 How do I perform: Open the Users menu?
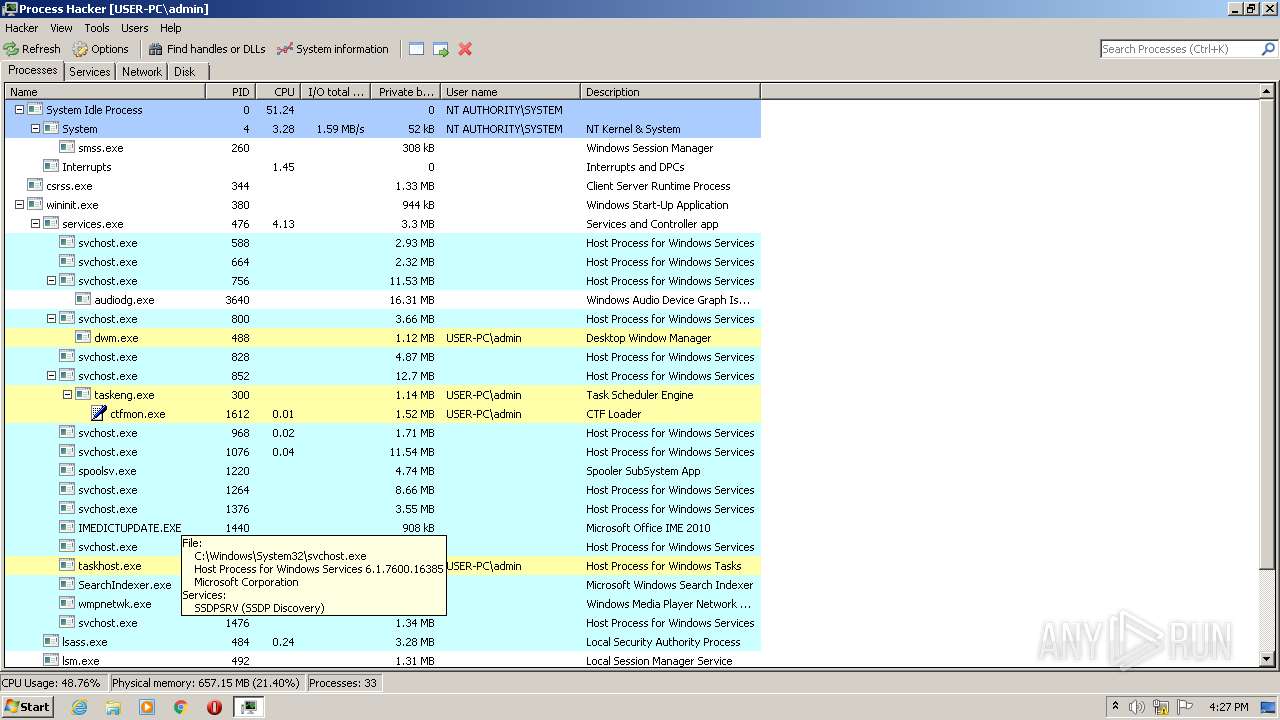[x=135, y=28]
